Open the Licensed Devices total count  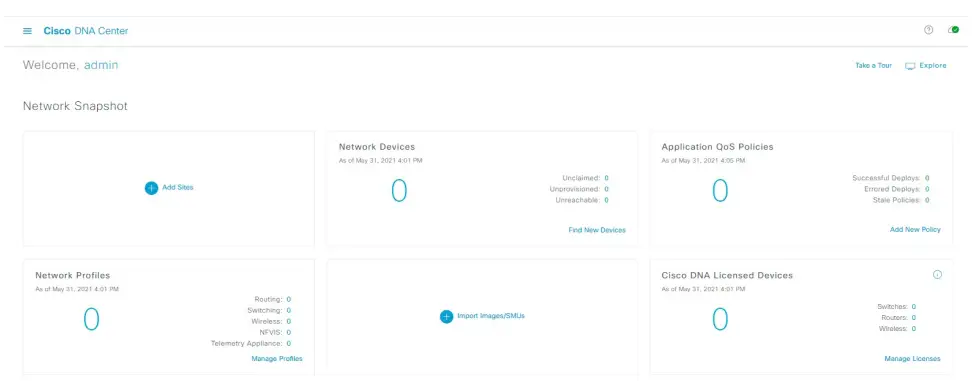click(719, 319)
